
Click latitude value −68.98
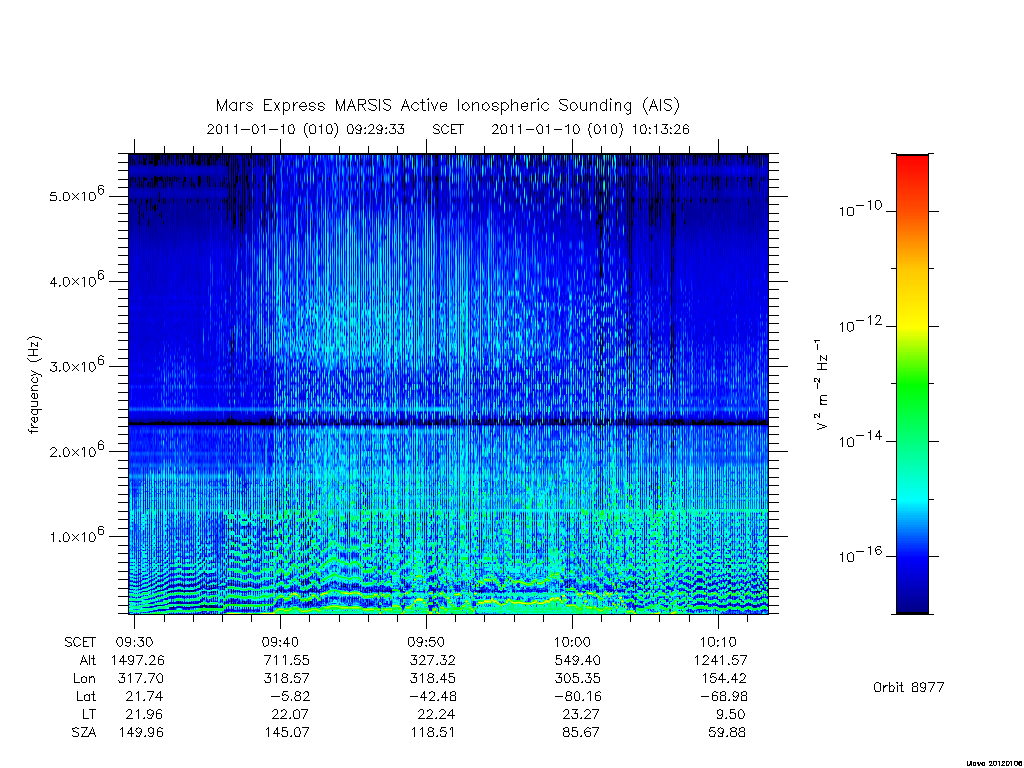[x=722, y=696]
